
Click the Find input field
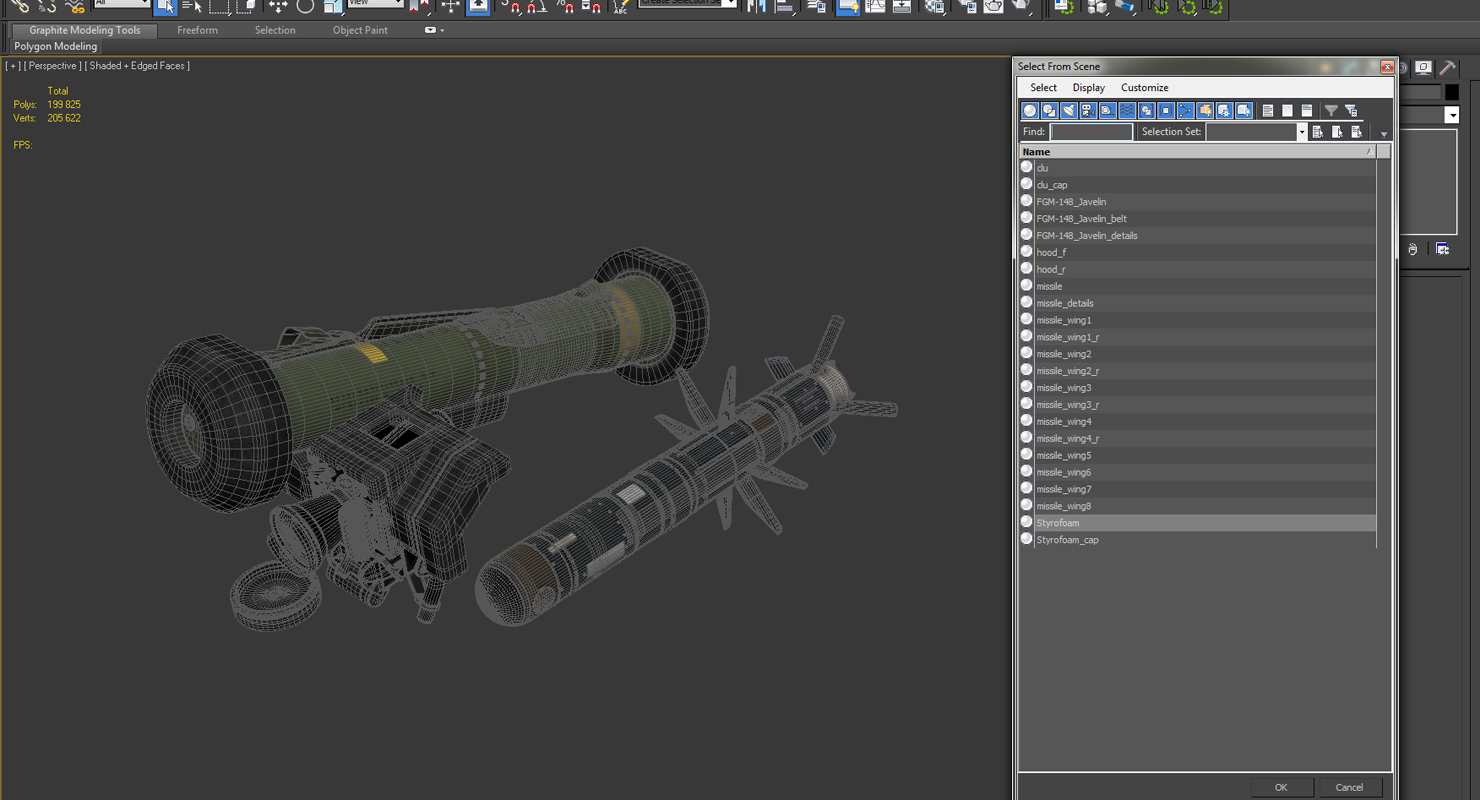point(1092,132)
